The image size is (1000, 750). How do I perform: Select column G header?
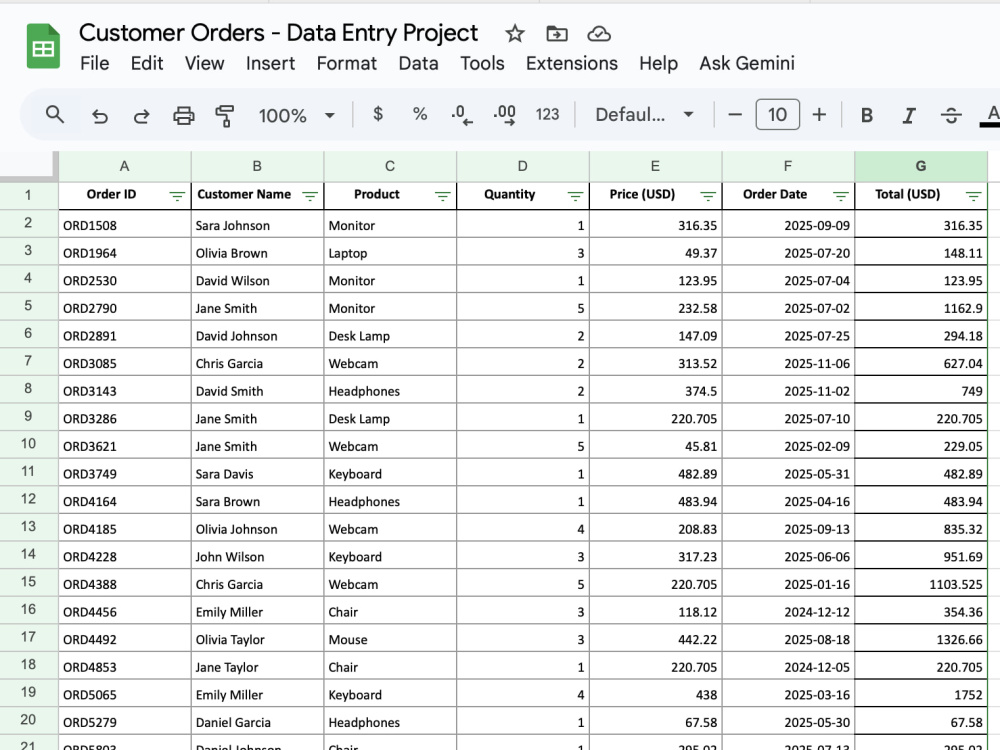pos(921,166)
